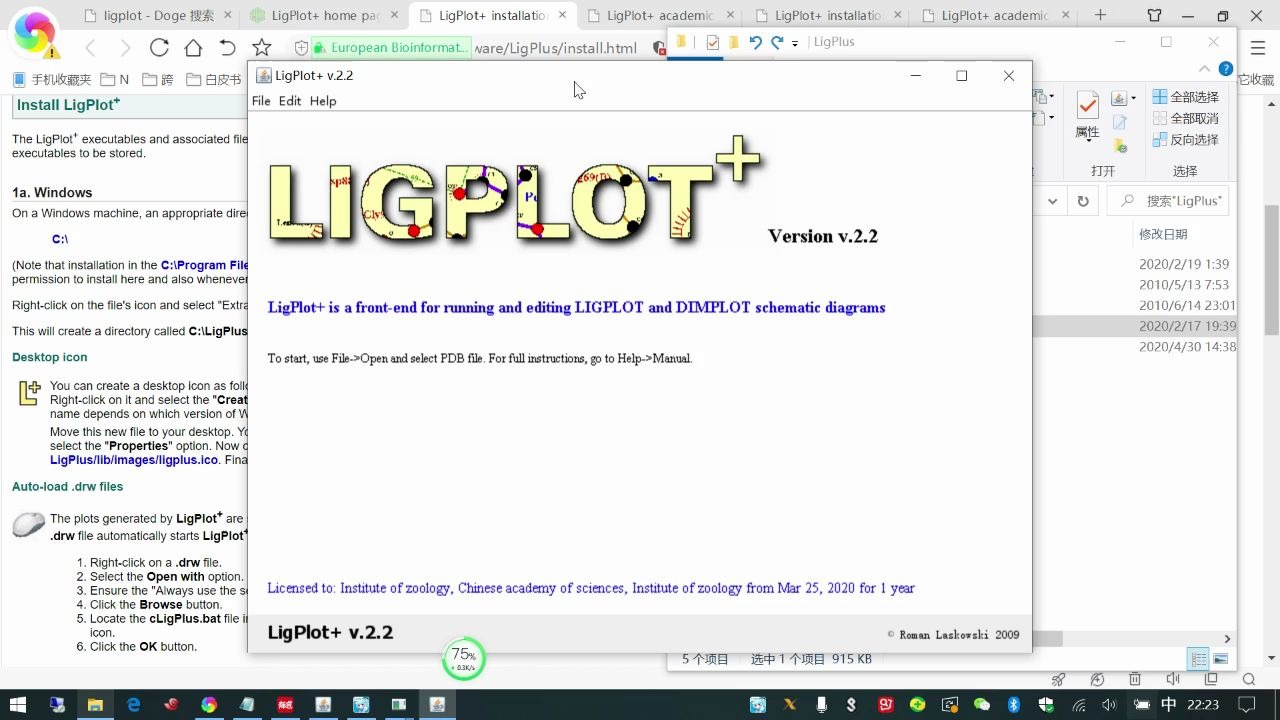1280x720 pixels.
Task: Click 全部取消 select none
Action: pos(1186,118)
